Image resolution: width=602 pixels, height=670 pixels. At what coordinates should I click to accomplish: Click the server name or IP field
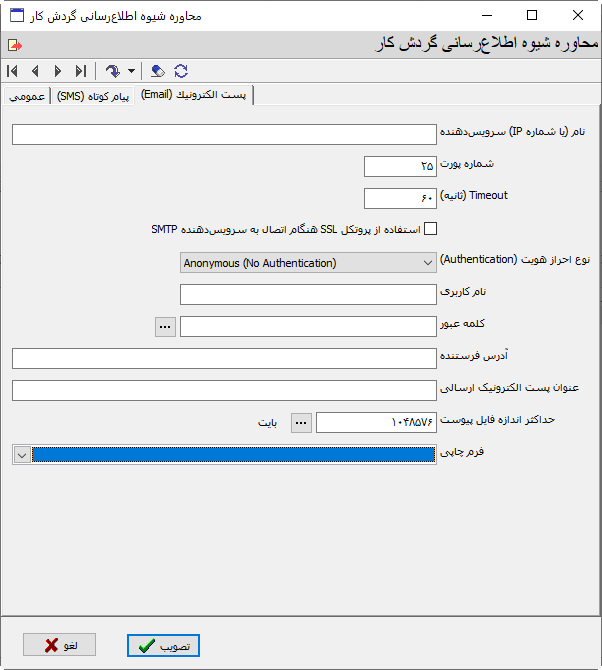point(218,134)
